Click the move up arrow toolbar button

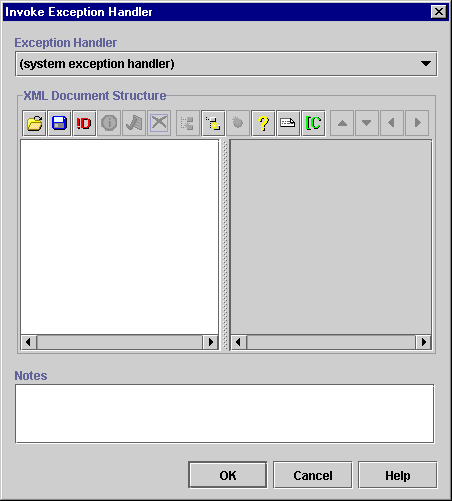pyautogui.click(x=342, y=123)
